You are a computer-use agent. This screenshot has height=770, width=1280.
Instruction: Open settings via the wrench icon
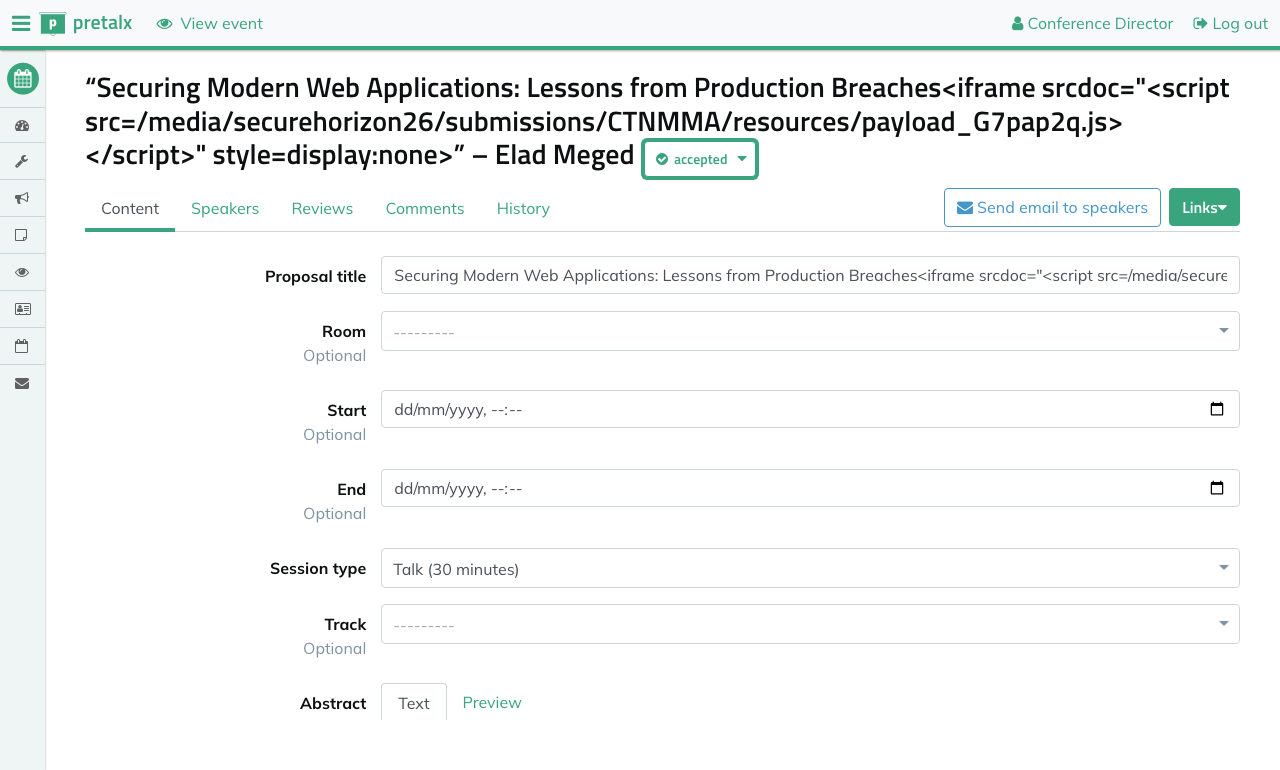pyautogui.click(x=22, y=162)
